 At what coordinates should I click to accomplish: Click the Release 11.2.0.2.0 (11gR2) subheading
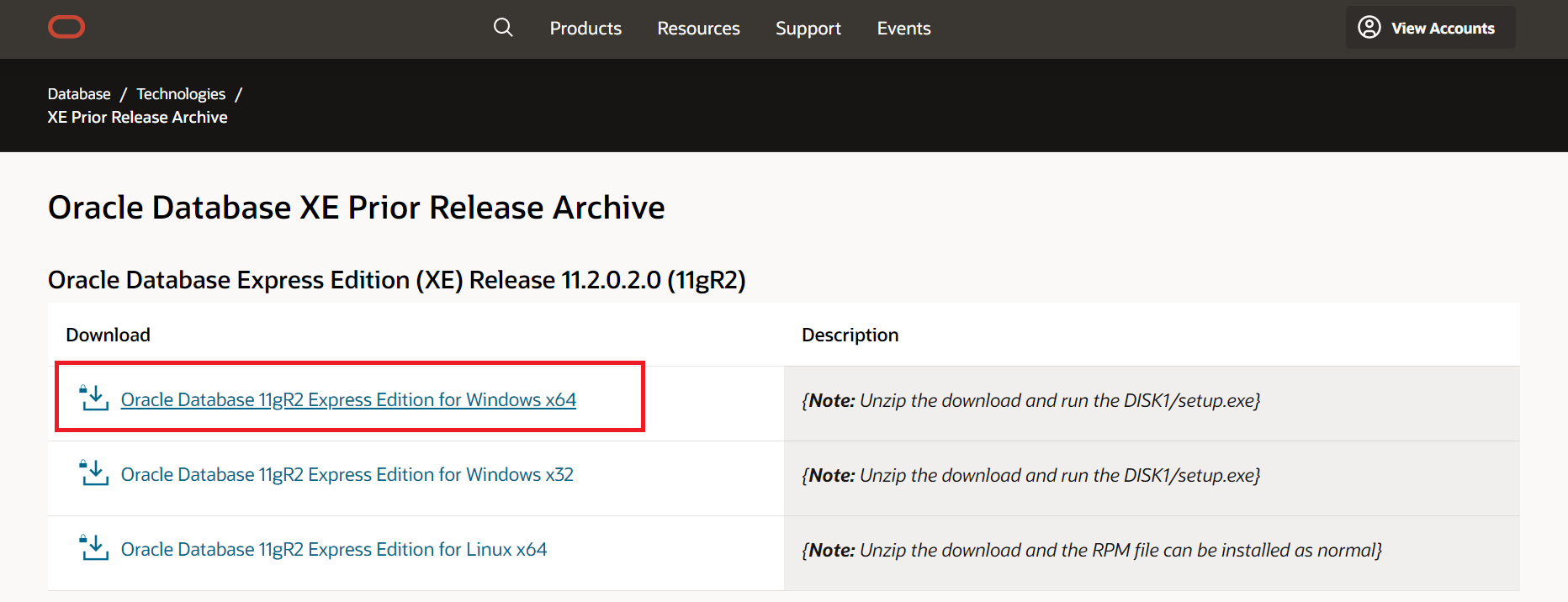click(x=397, y=280)
